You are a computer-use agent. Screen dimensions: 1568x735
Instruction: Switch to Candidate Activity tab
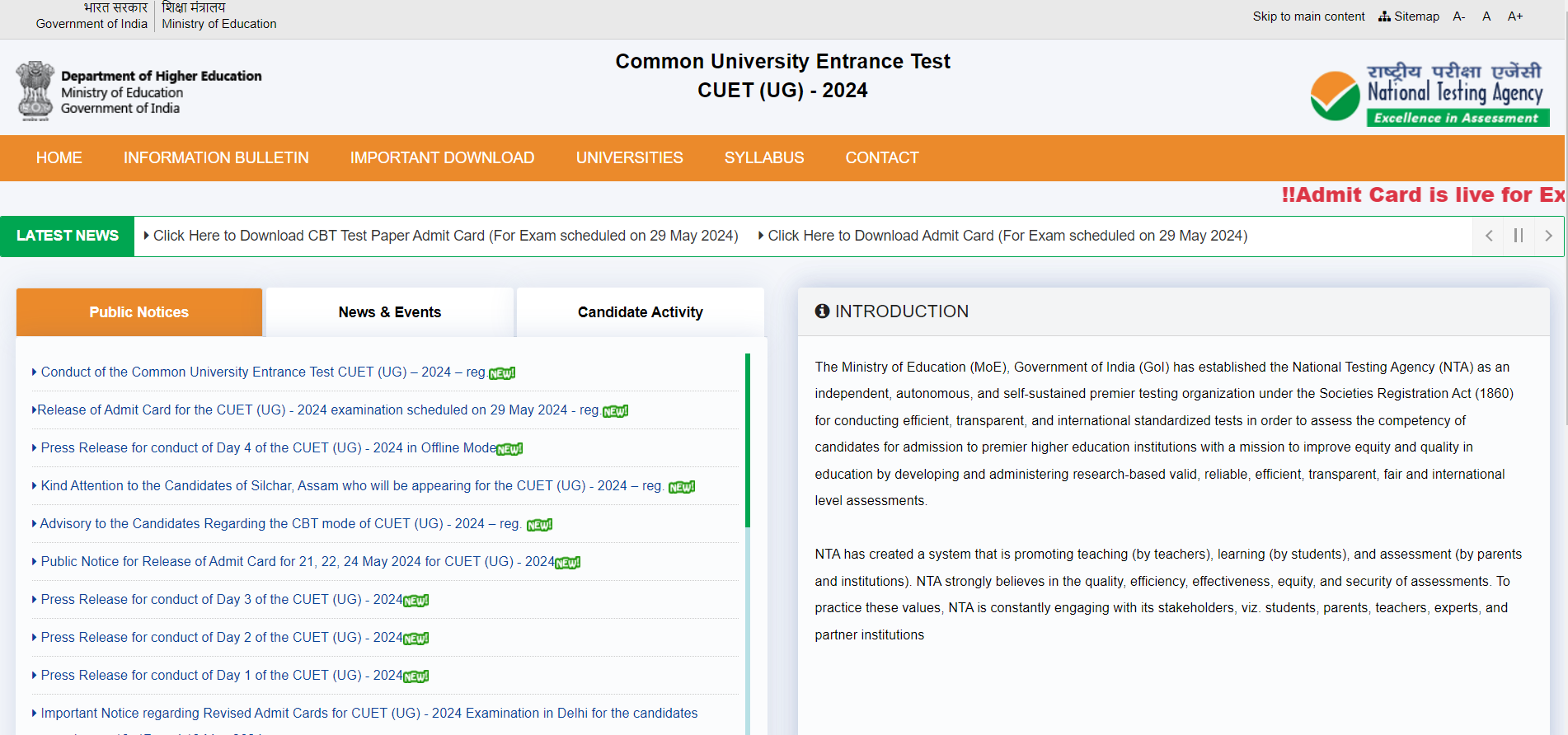pyautogui.click(x=641, y=312)
